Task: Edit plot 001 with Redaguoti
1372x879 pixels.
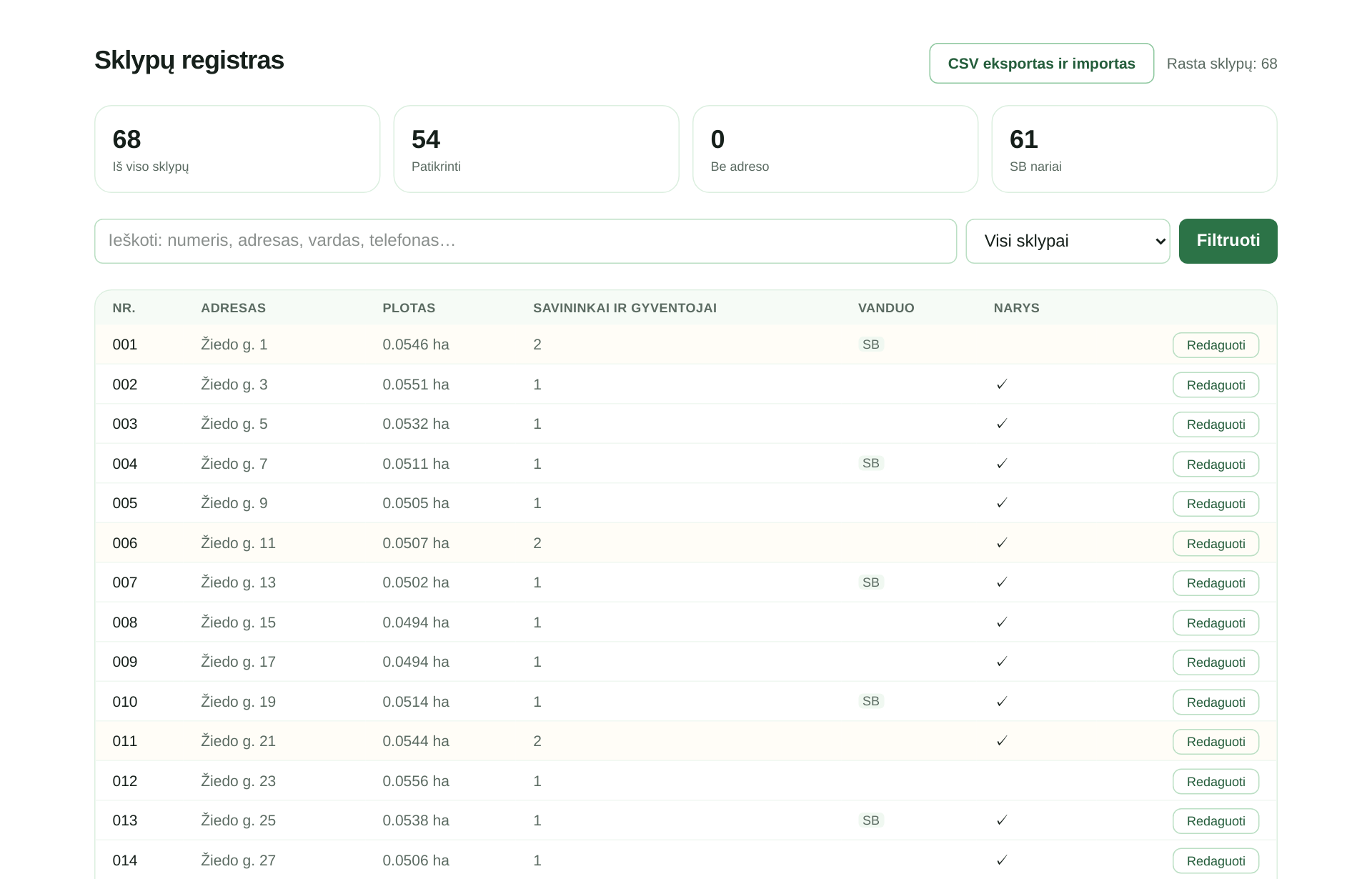Action: pyautogui.click(x=1216, y=345)
